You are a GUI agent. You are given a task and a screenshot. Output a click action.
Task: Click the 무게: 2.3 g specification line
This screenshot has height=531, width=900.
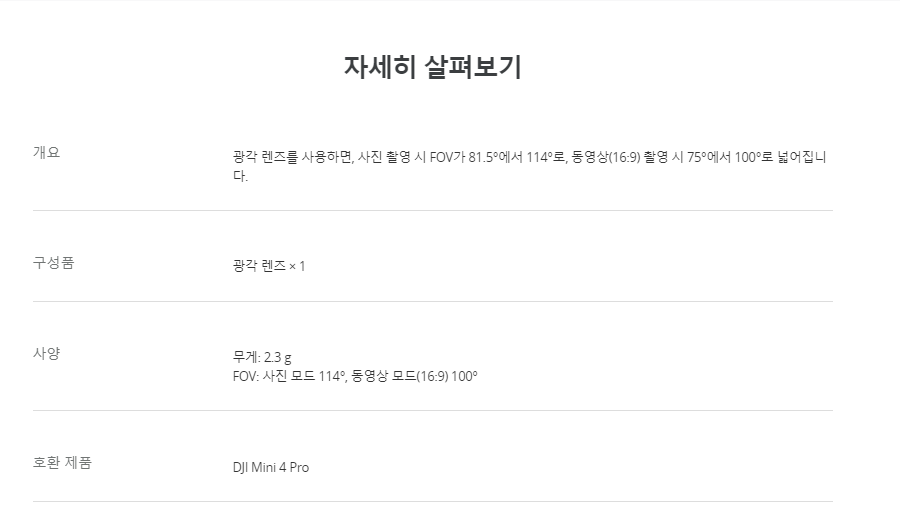click(261, 357)
